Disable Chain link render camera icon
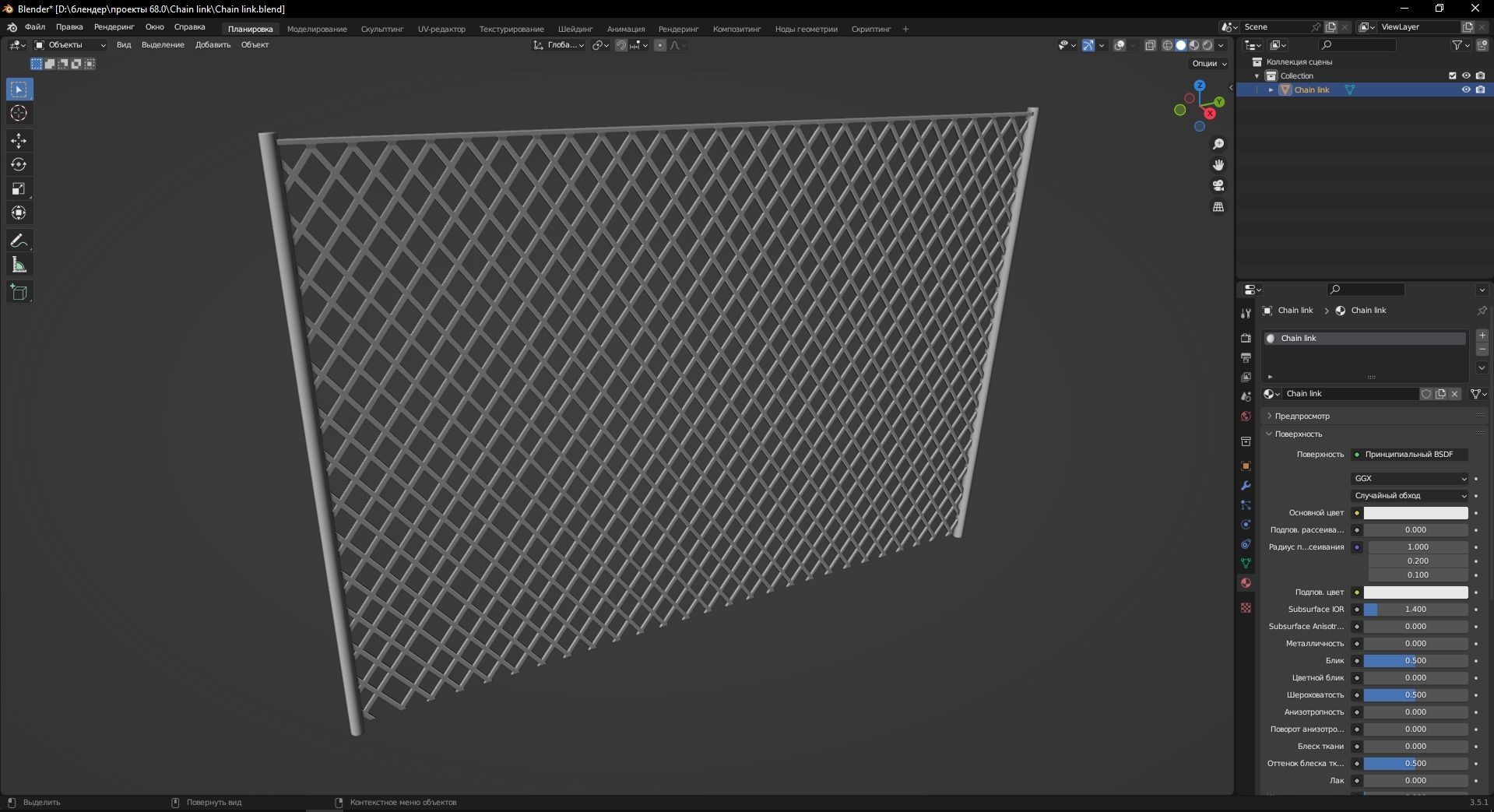1494x812 pixels. tap(1480, 90)
